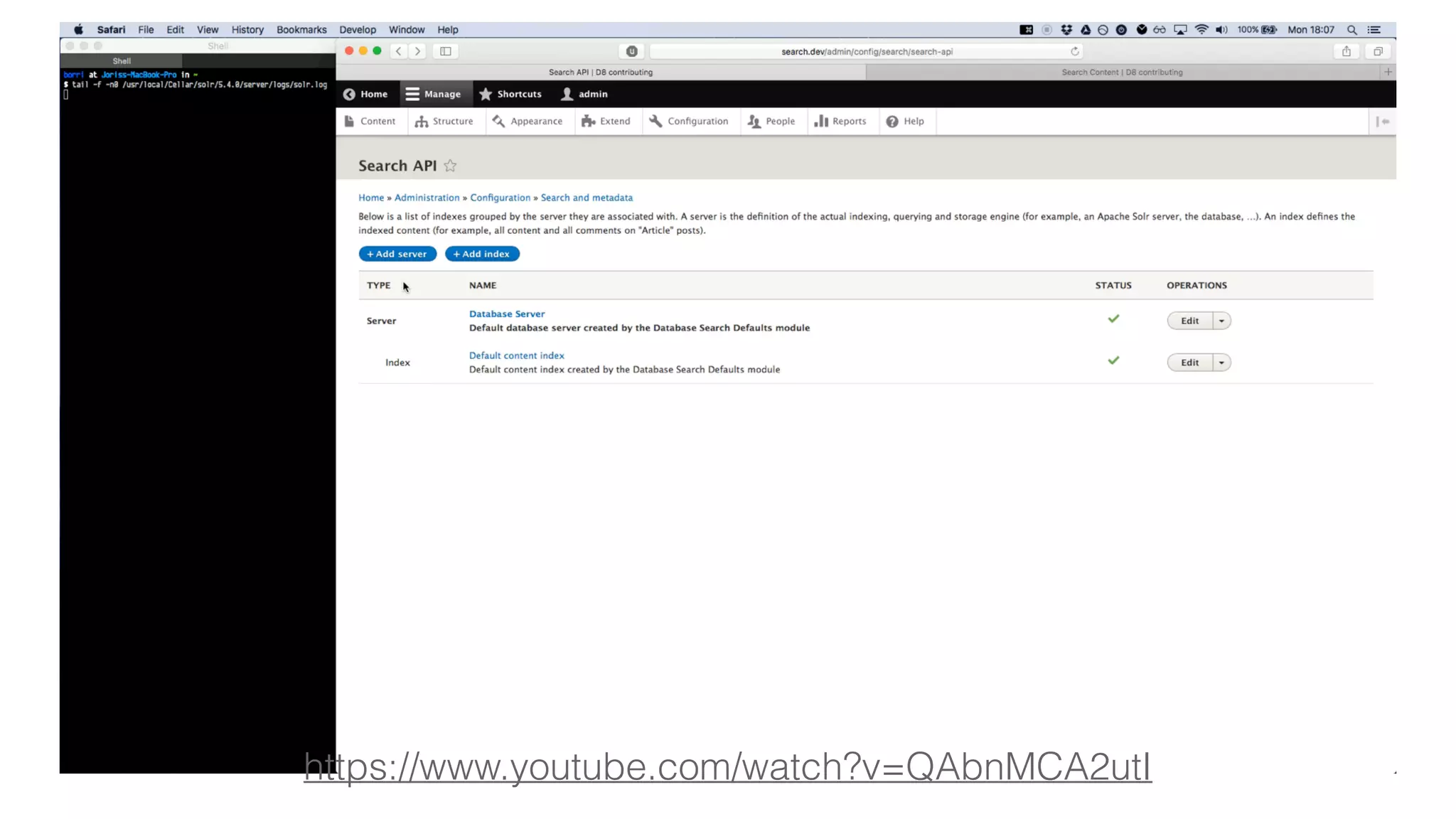The height and width of the screenshot is (819, 1456).
Task: Reload the page in address bar
Action: click(1075, 51)
